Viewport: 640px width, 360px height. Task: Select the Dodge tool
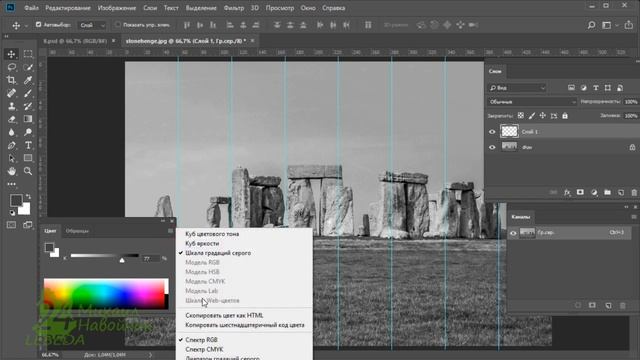click(x=28, y=132)
